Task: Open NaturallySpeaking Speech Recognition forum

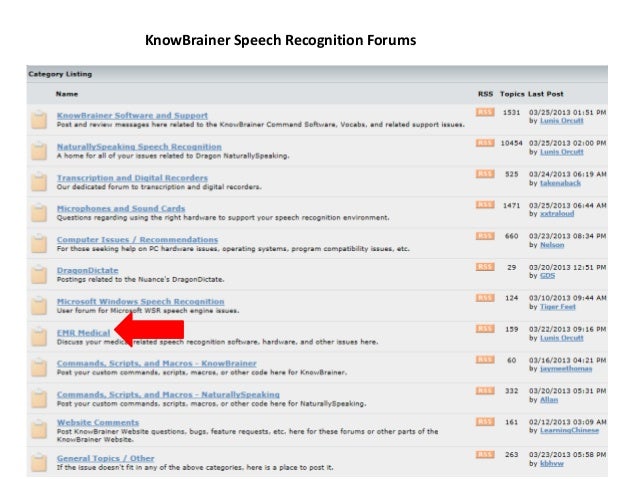Action: click(139, 147)
